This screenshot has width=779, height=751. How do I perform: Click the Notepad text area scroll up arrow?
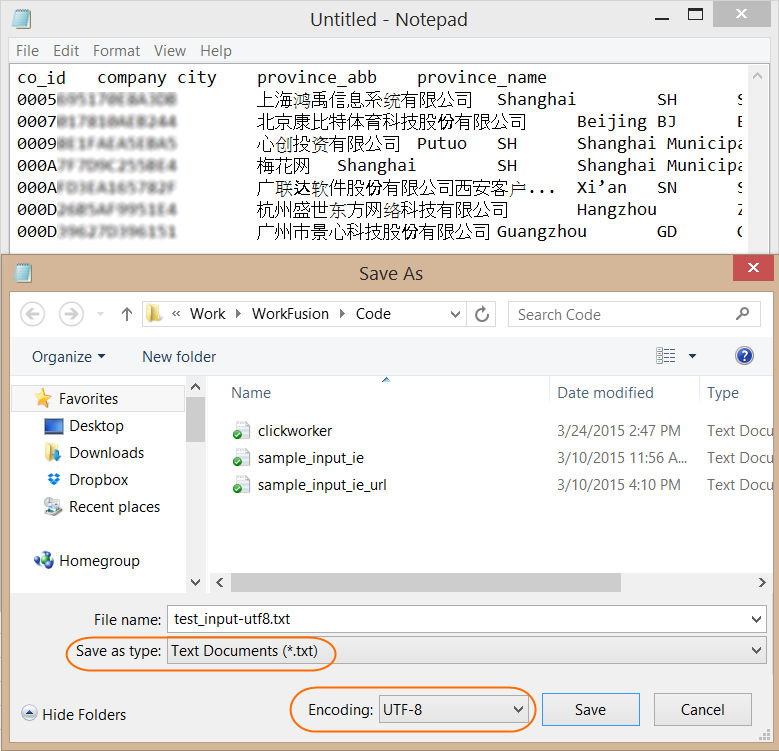click(x=757, y=76)
